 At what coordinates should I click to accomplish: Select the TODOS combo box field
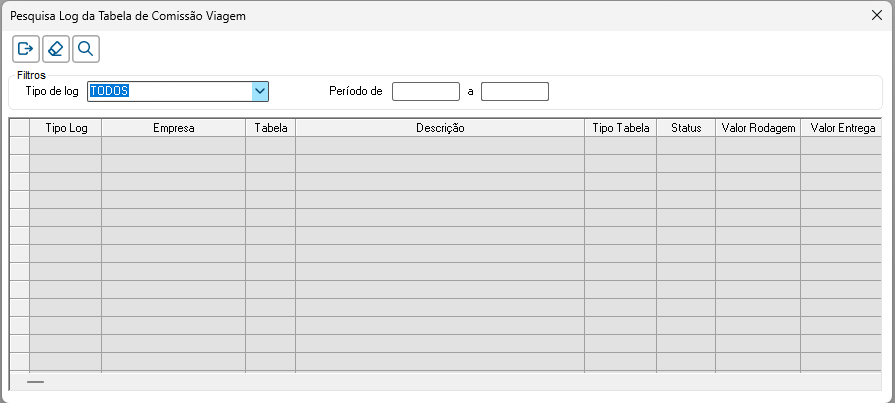170,91
